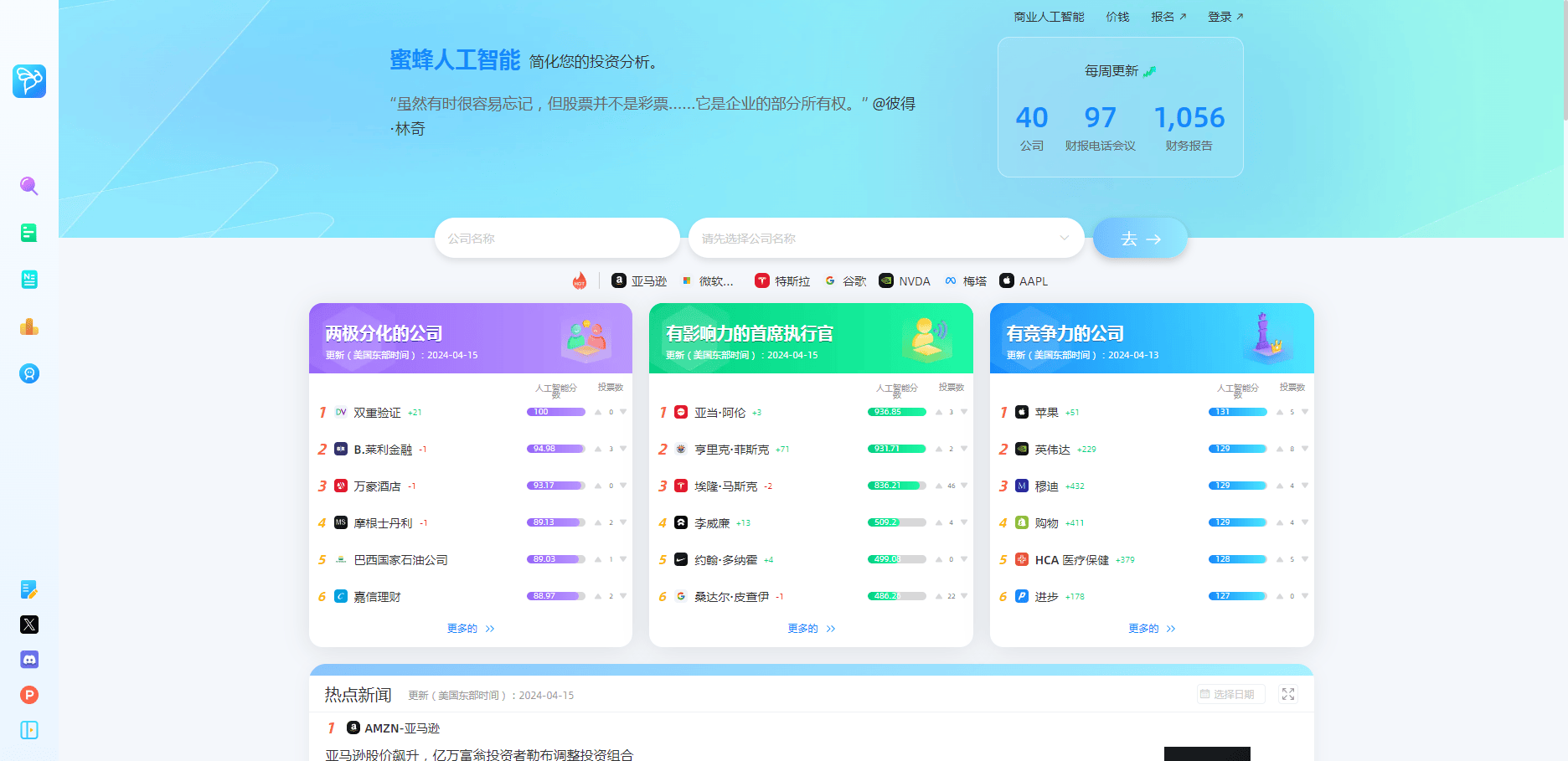Upvote 苹果 in 有竞争力的公司 list

click(x=1280, y=412)
